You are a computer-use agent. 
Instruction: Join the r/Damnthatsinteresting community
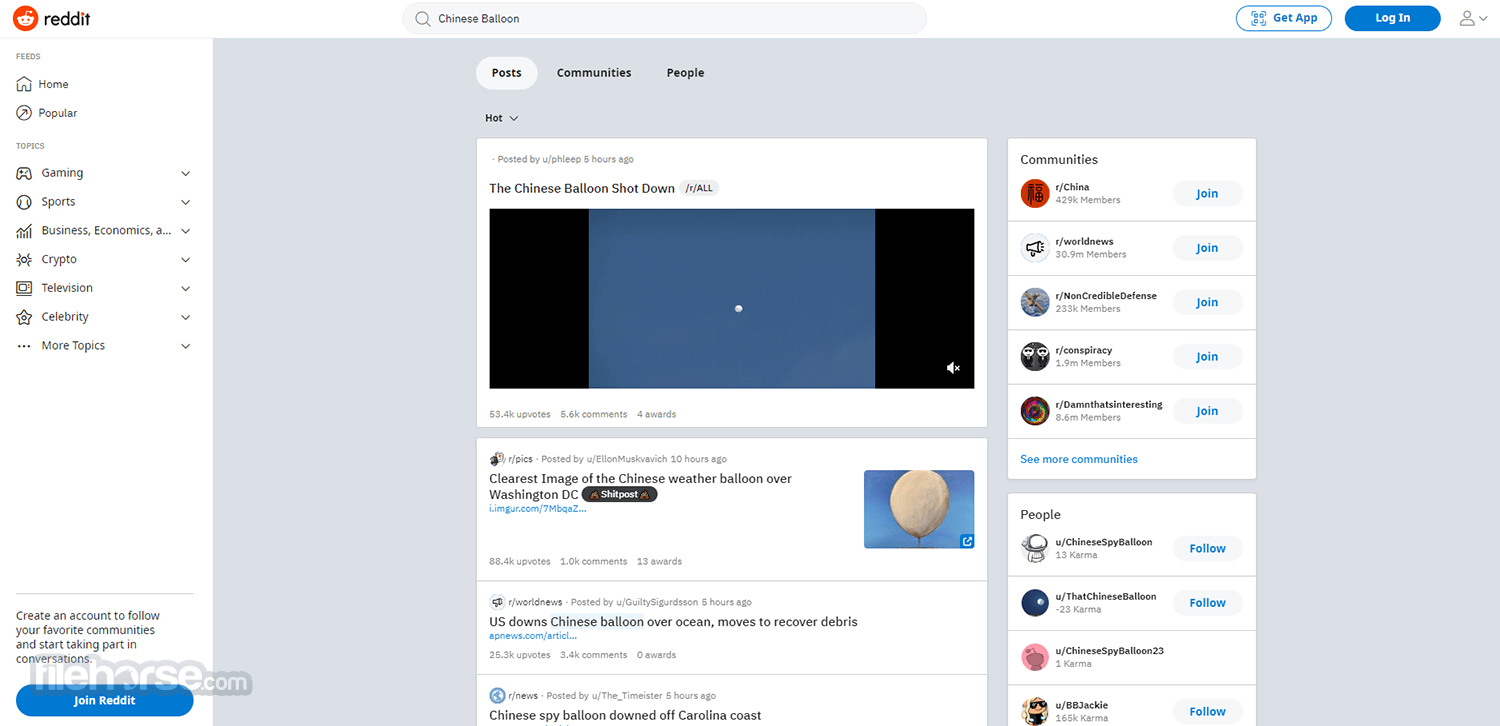1207,411
